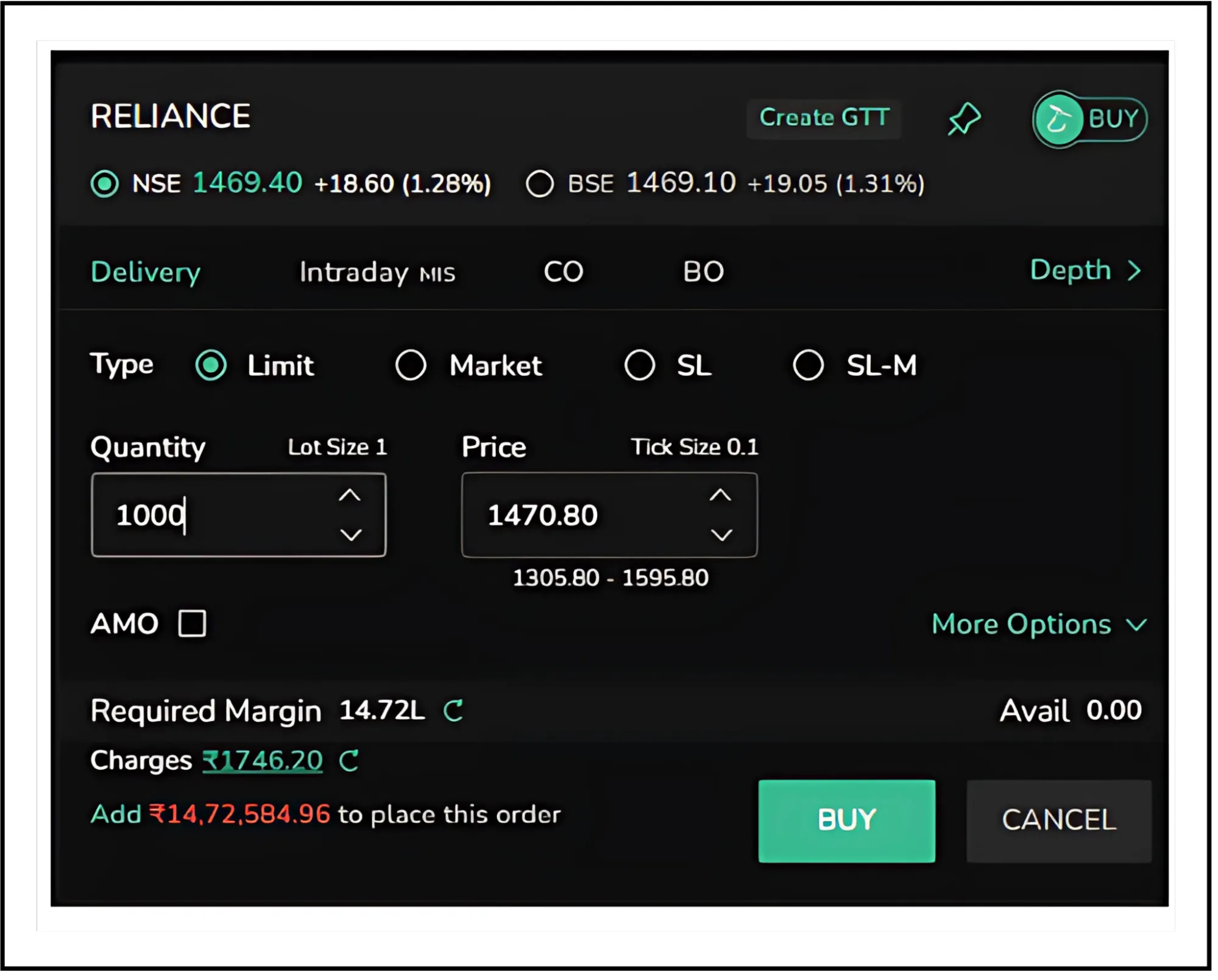Refresh the Charges amount

click(349, 761)
